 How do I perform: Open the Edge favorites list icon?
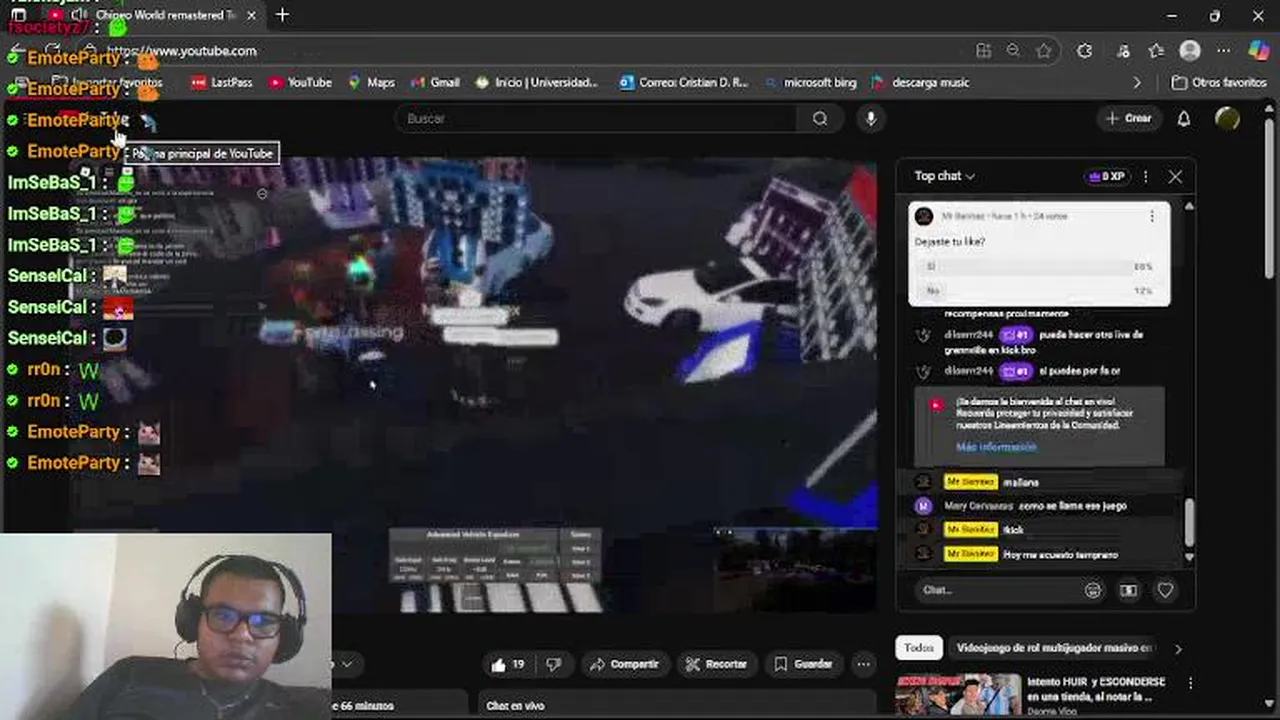pyautogui.click(x=1157, y=51)
